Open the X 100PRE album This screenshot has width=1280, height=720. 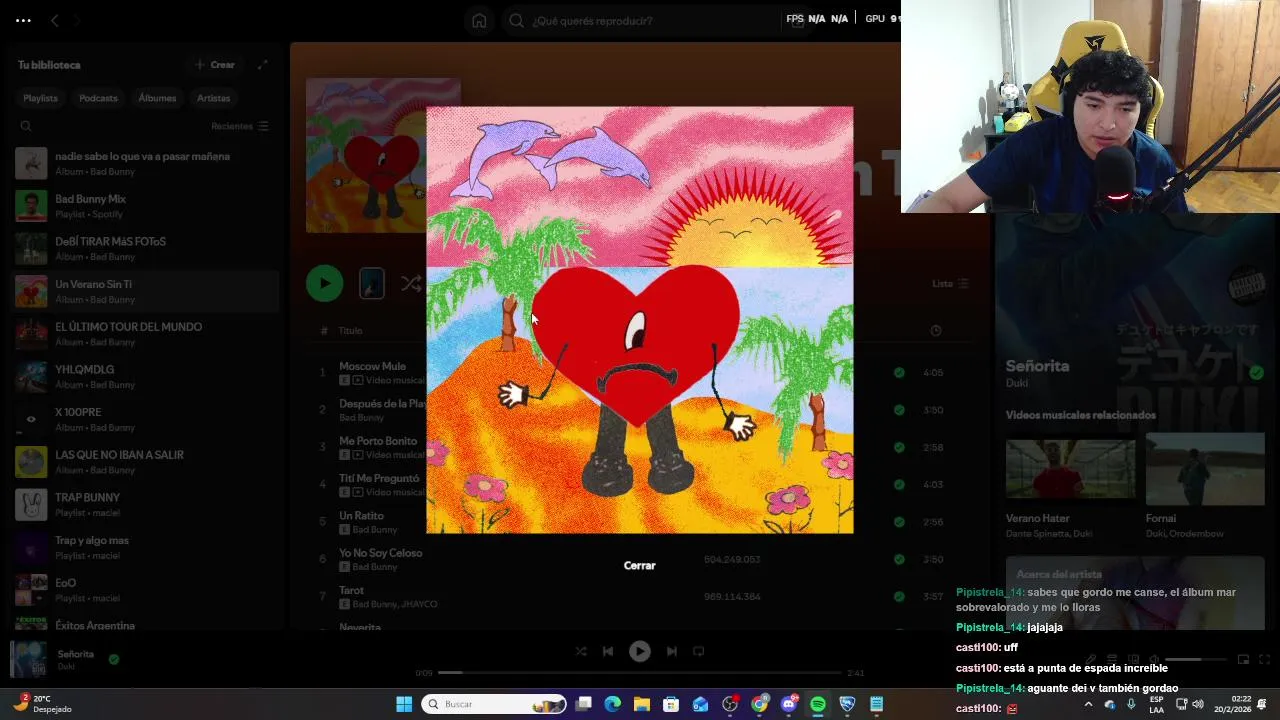coord(145,419)
